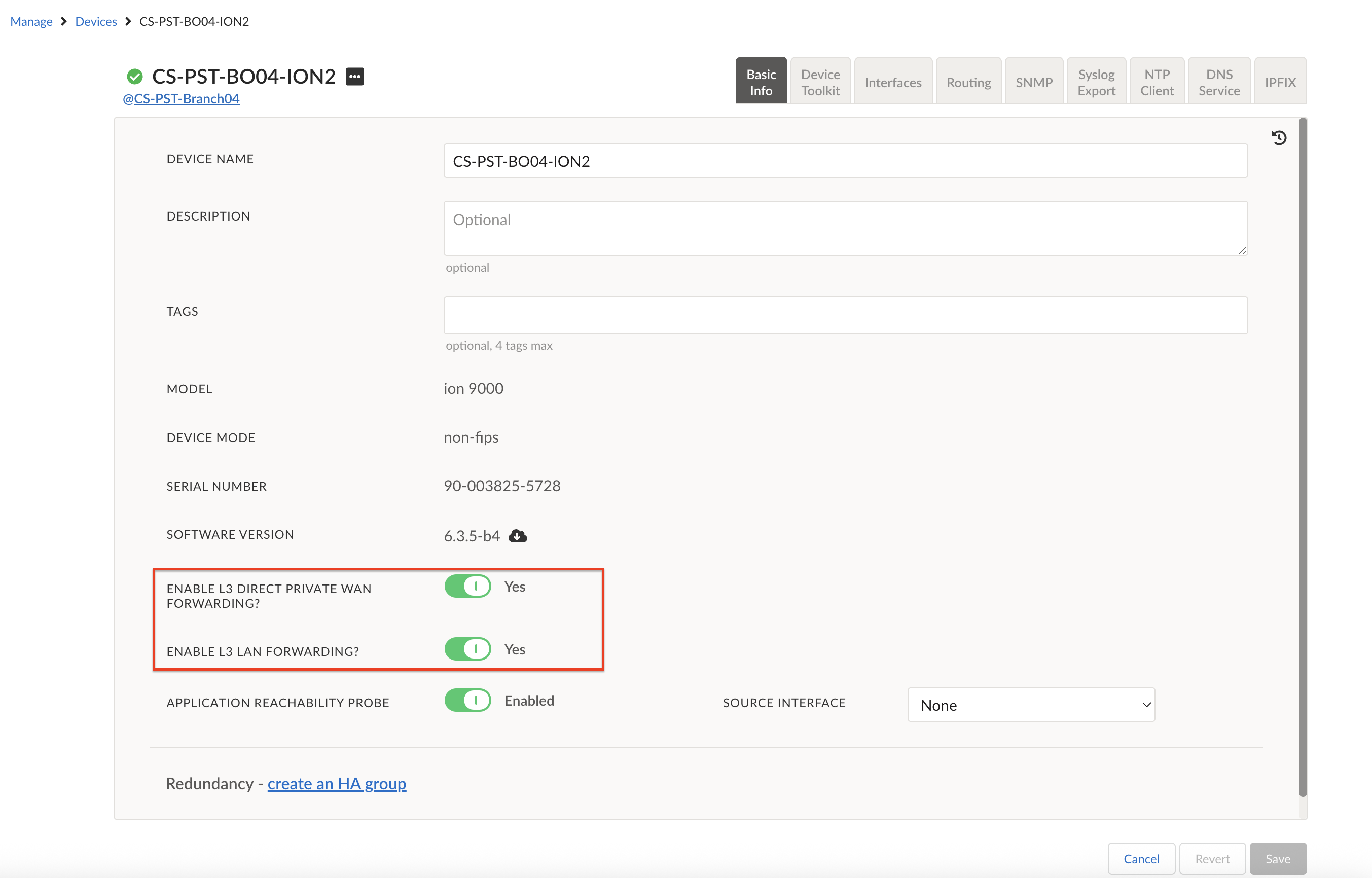Screen dimensions: 1372x878
Task: Click the history clock icon
Action: point(1279,137)
